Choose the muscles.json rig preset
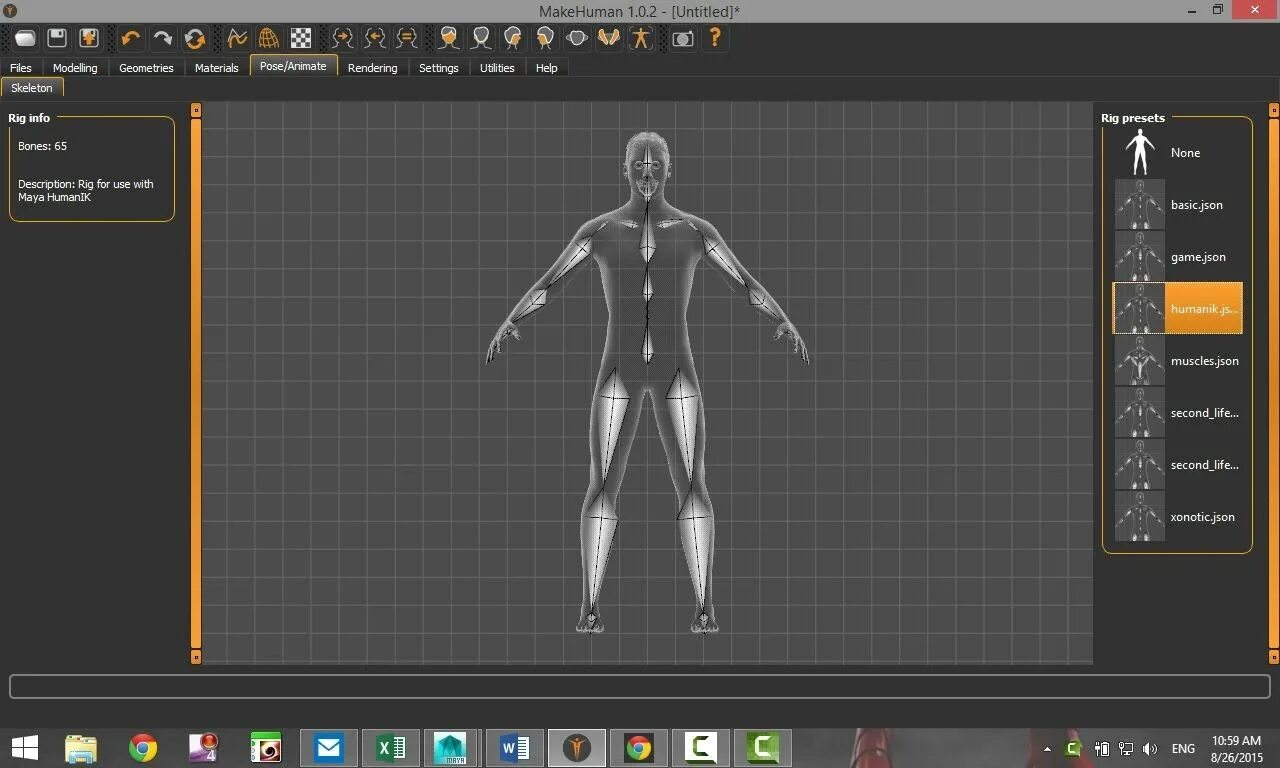Image resolution: width=1280 pixels, height=768 pixels. (x=1177, y=361)
